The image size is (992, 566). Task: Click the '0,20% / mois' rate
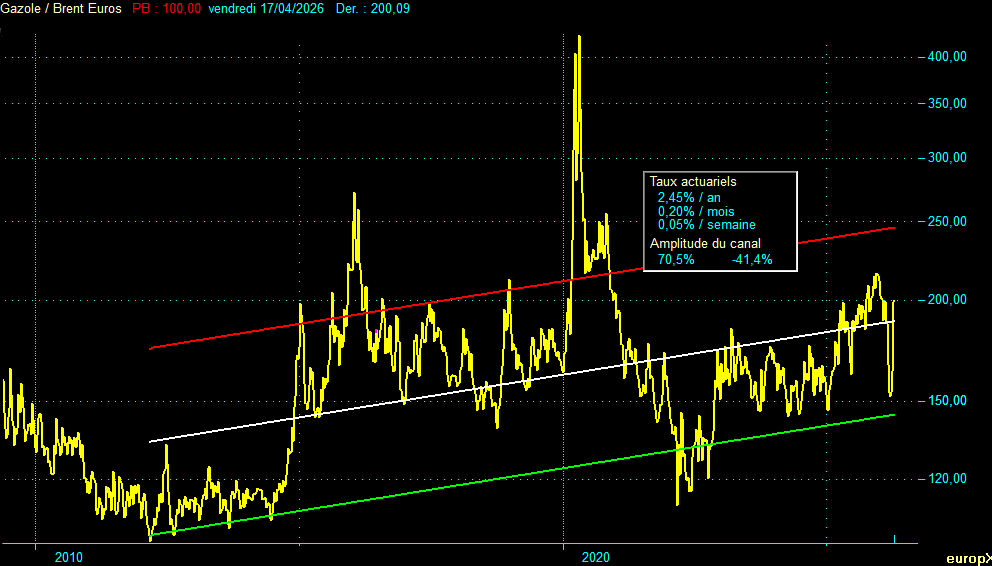pos(697,212)
